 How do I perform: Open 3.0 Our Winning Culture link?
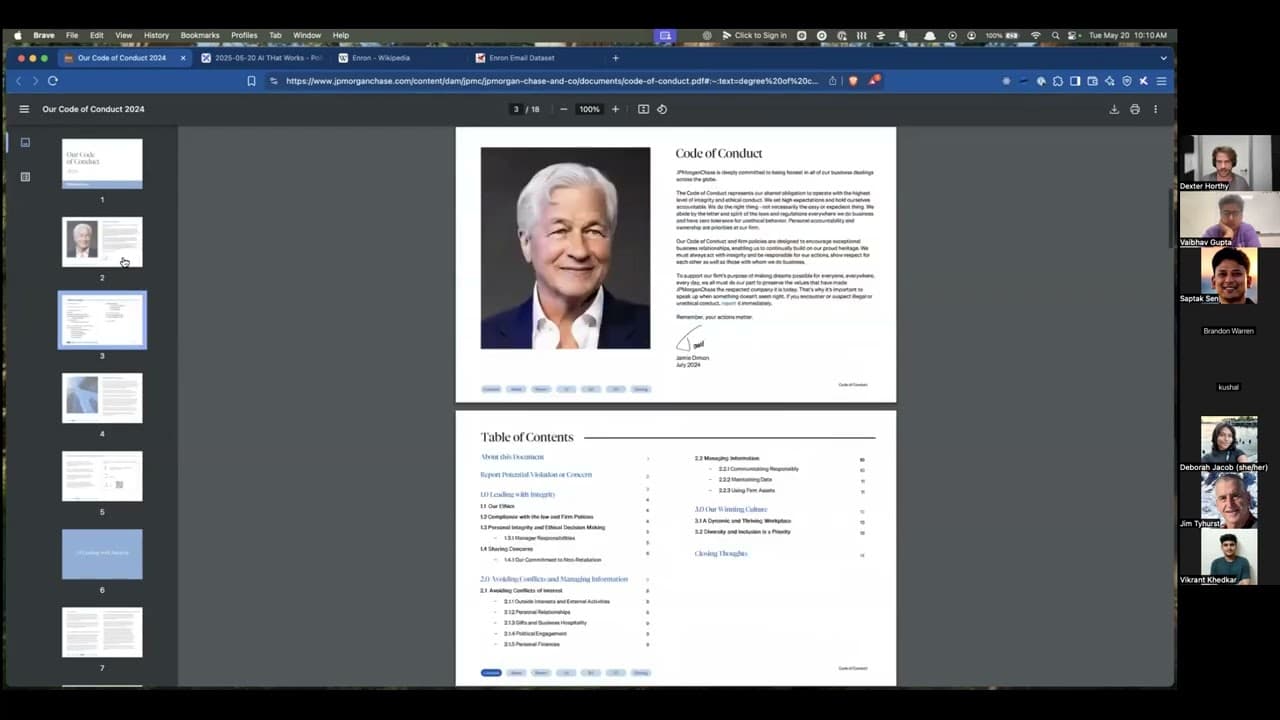[731, 509]
